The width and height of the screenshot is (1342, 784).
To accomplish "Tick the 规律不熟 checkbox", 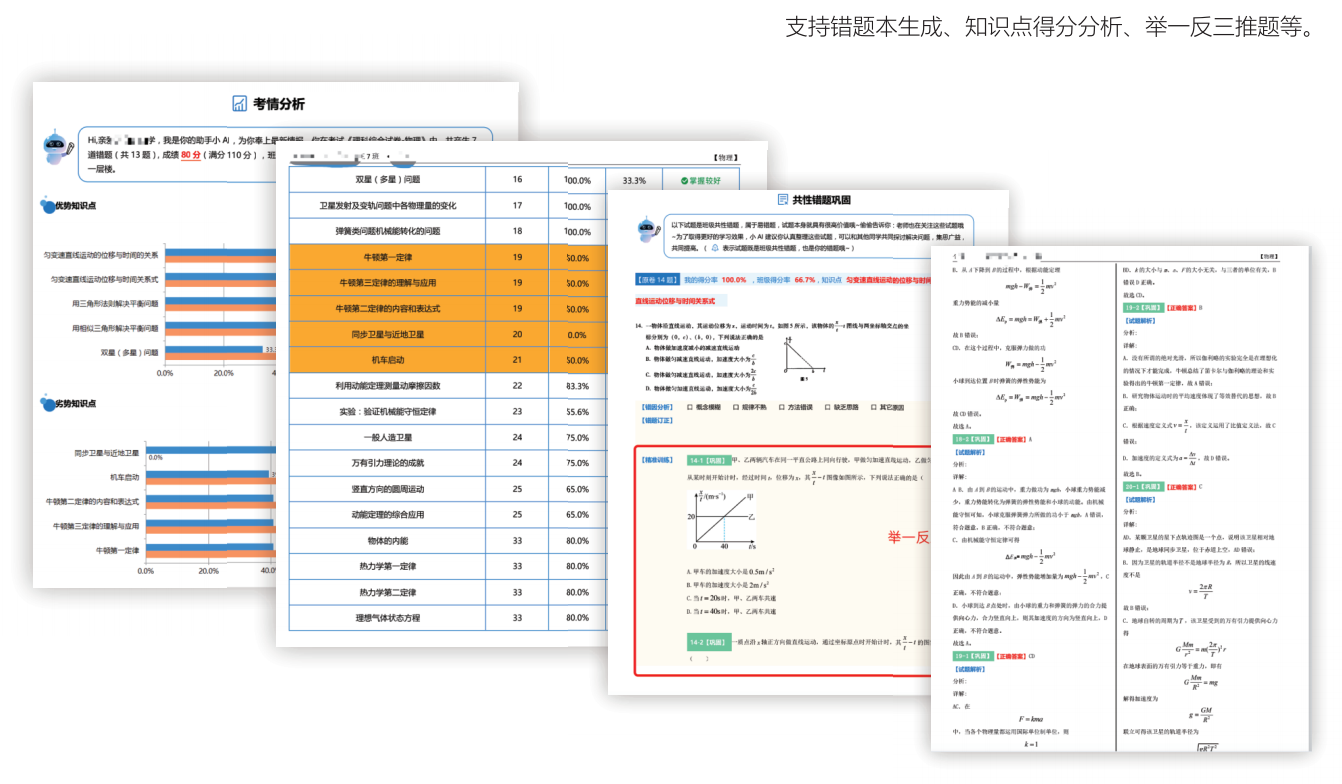I will [x=736, y=407].
